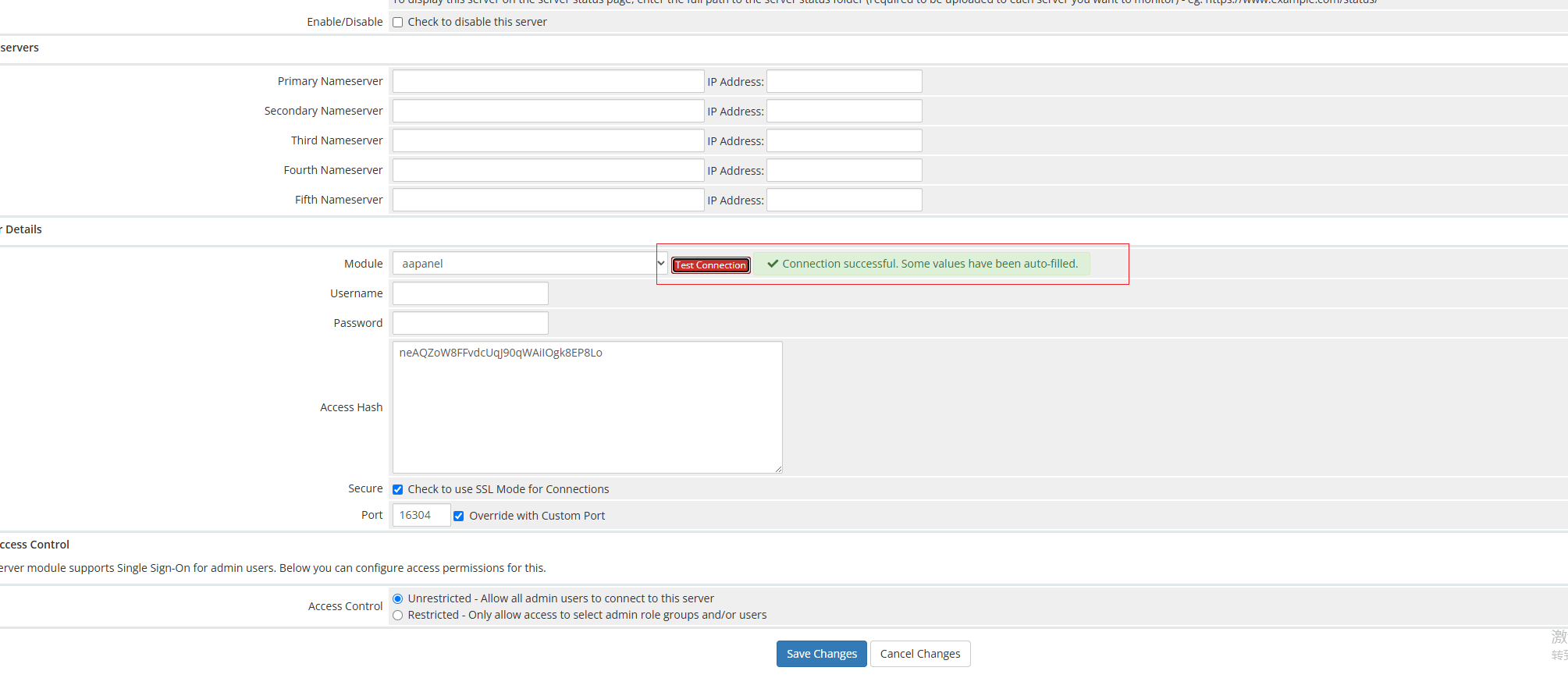Click the 'Enable/Disable' label text

tap(345, 22)
